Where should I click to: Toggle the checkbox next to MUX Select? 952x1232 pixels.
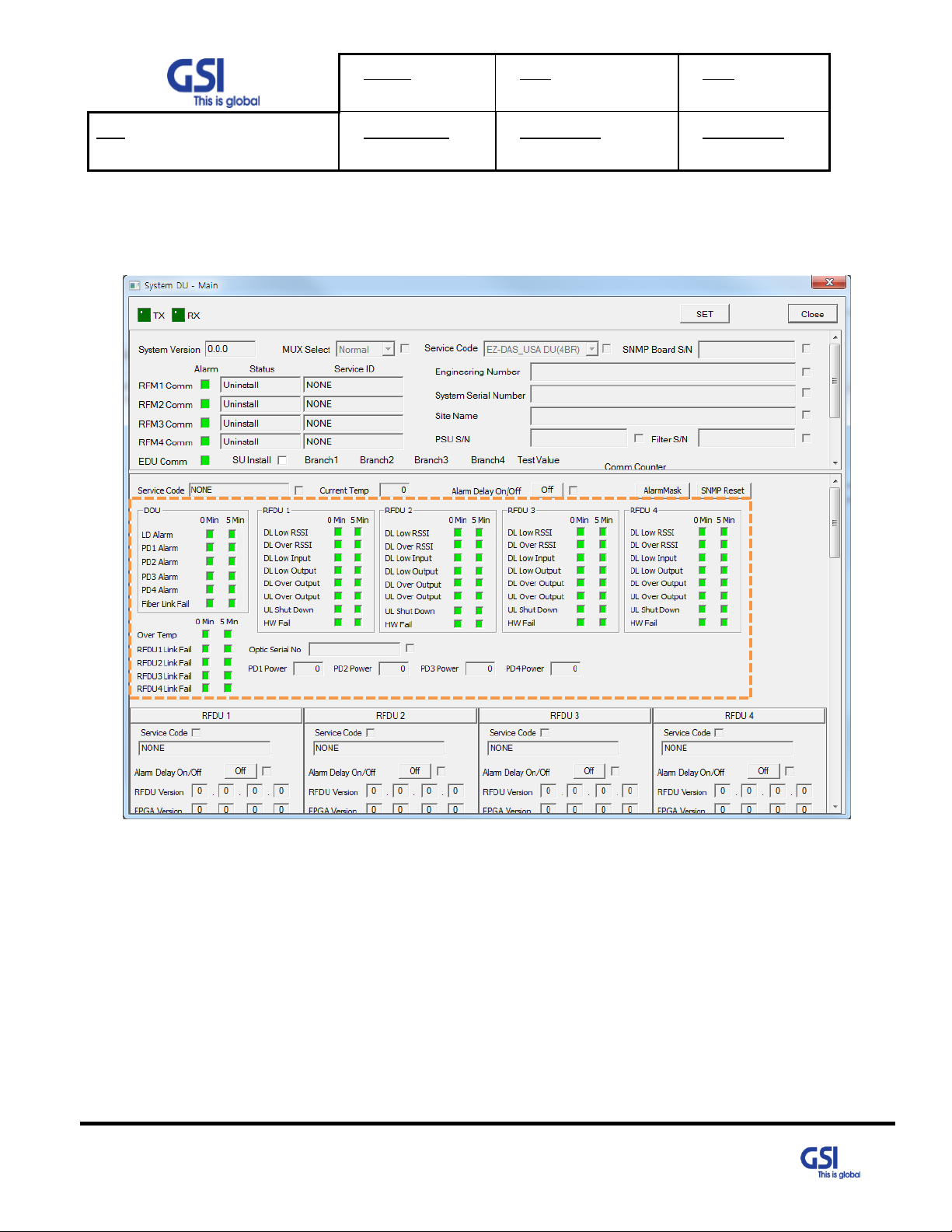point(404,349)
